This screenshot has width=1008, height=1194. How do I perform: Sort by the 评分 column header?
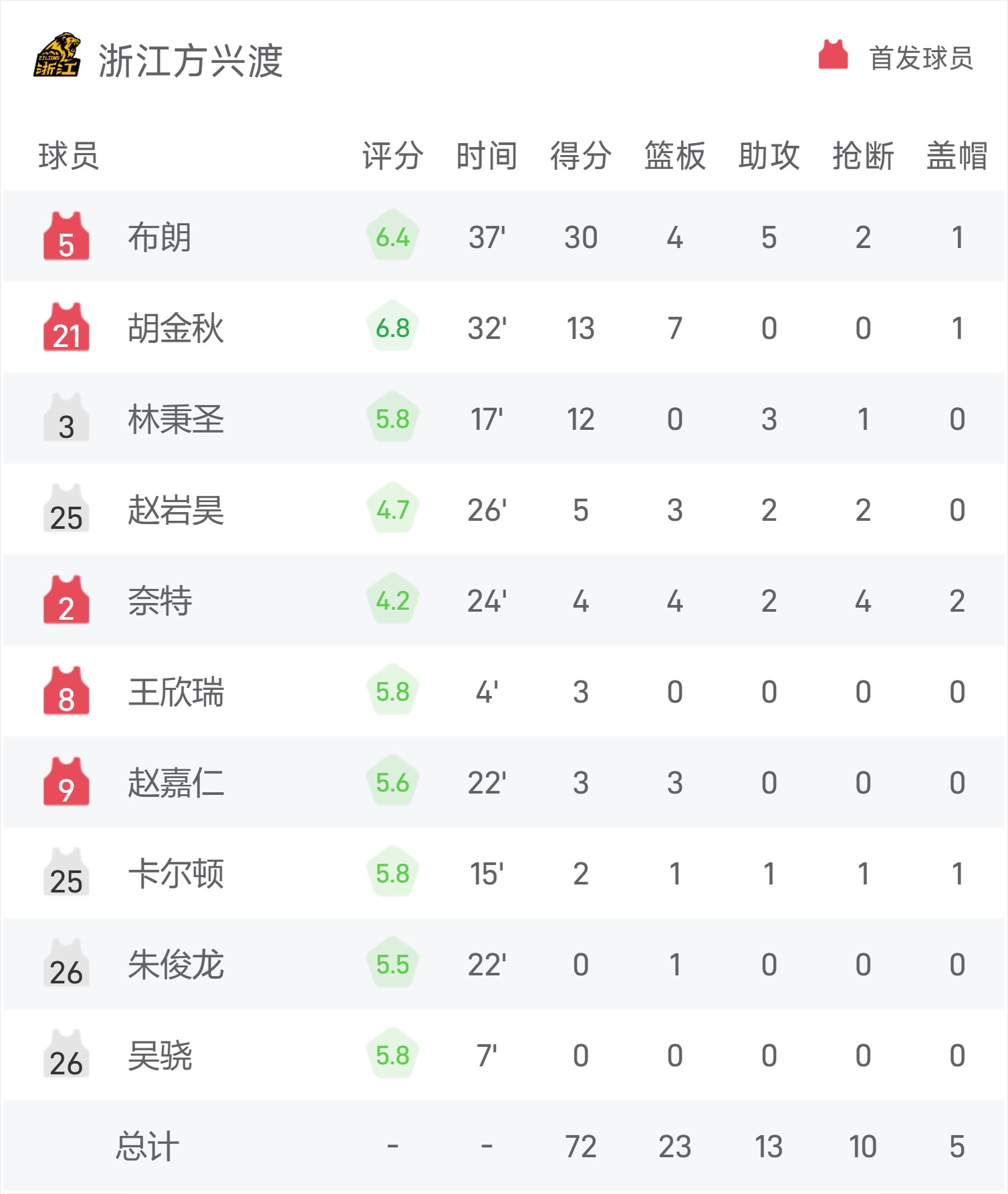click(x=393, y=156)
